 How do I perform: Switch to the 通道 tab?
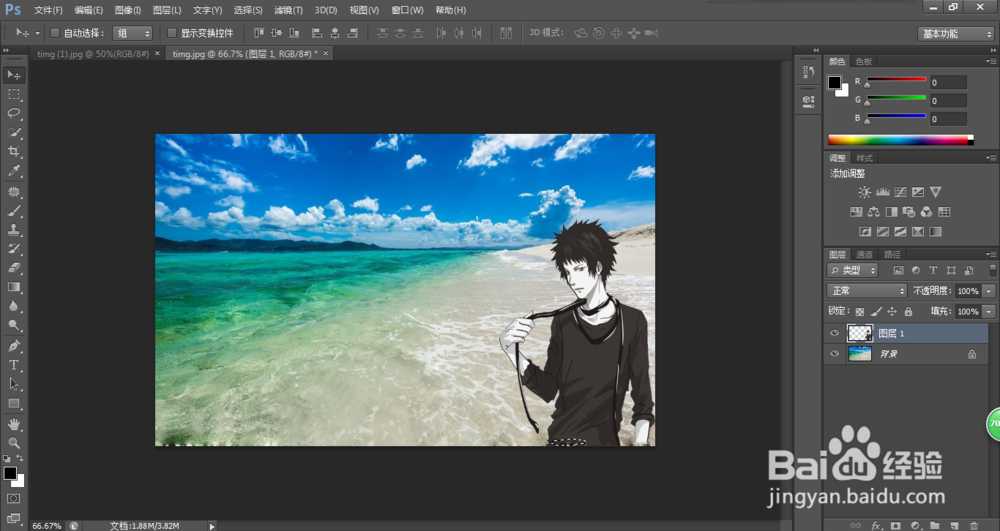click(864, 254)
